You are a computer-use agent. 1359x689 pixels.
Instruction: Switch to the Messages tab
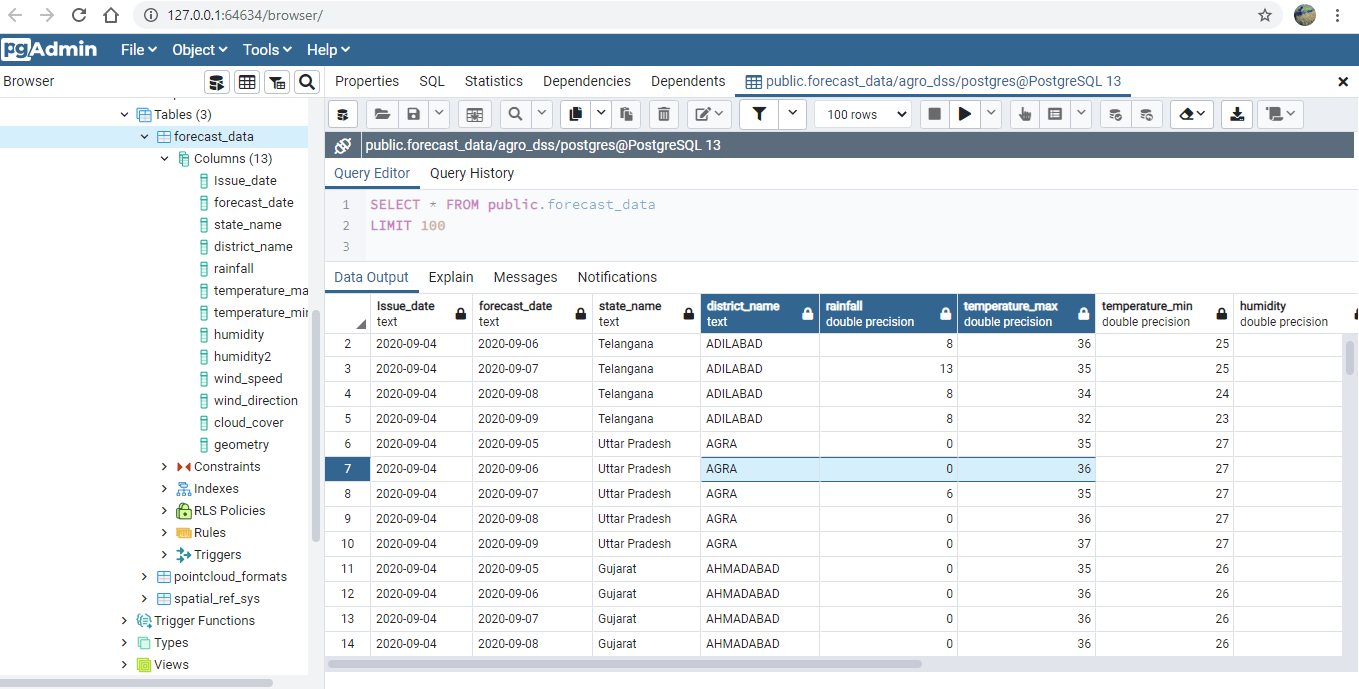[x=525, y=277]
